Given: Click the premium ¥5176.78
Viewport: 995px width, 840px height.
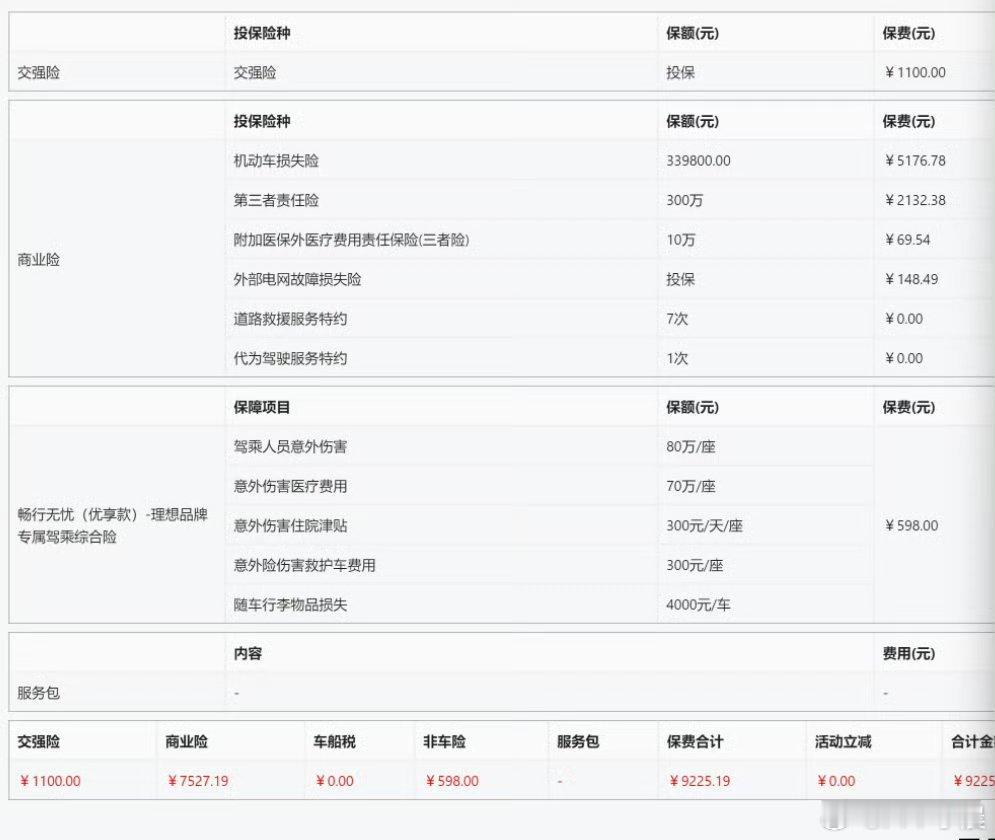Looking at the screenshot, I should 915,161.
